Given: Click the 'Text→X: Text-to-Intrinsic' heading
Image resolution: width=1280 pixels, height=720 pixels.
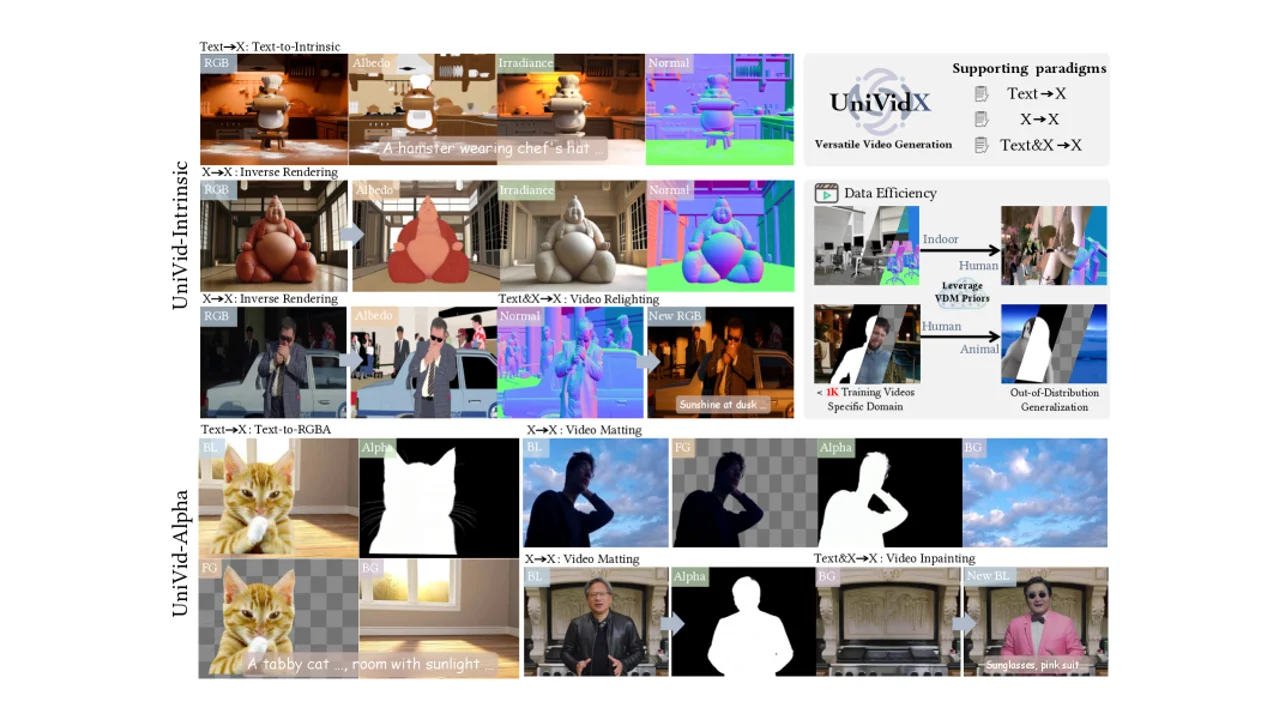Looking at the screenshot, I should tap(270, 46).
